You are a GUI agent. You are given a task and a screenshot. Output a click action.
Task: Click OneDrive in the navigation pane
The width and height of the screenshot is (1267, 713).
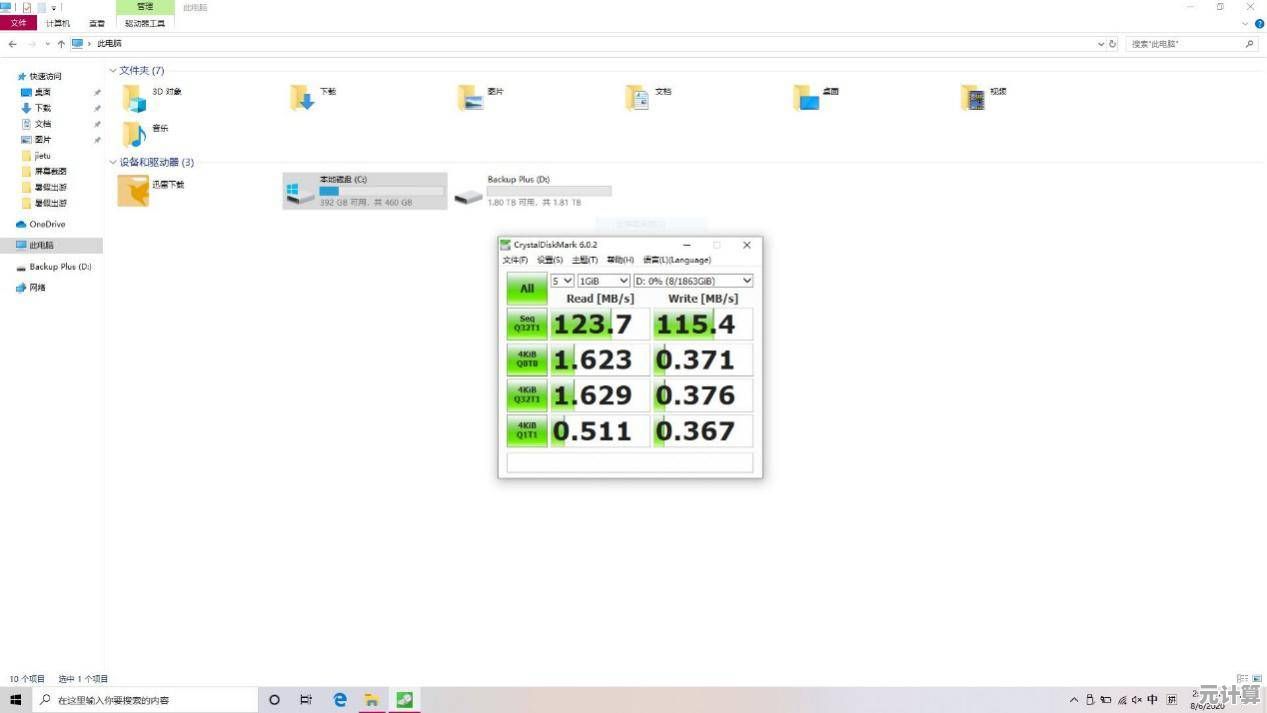click(46, 224)
